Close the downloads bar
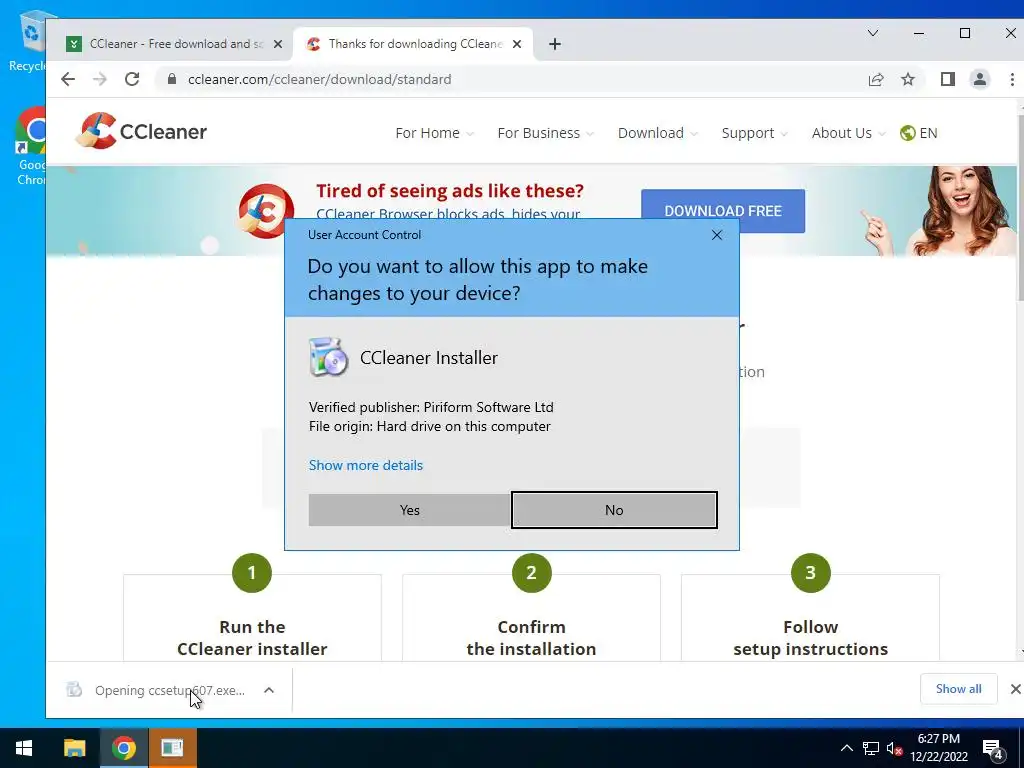 [x=1015, y=689]
